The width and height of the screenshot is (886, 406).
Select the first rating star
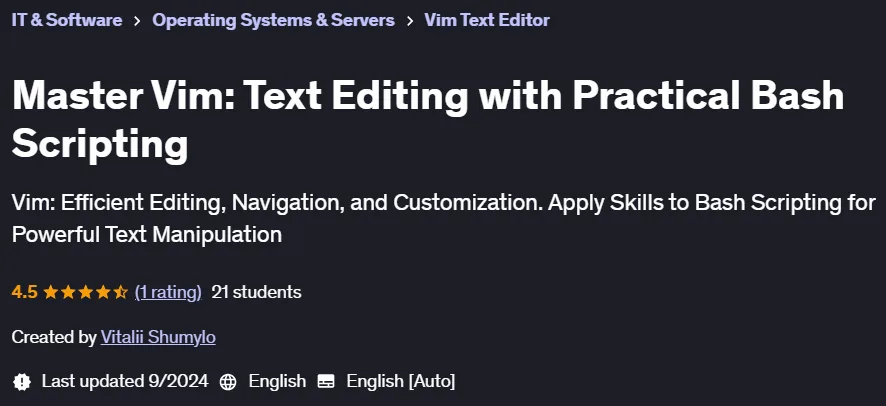(x=51, y=292)
